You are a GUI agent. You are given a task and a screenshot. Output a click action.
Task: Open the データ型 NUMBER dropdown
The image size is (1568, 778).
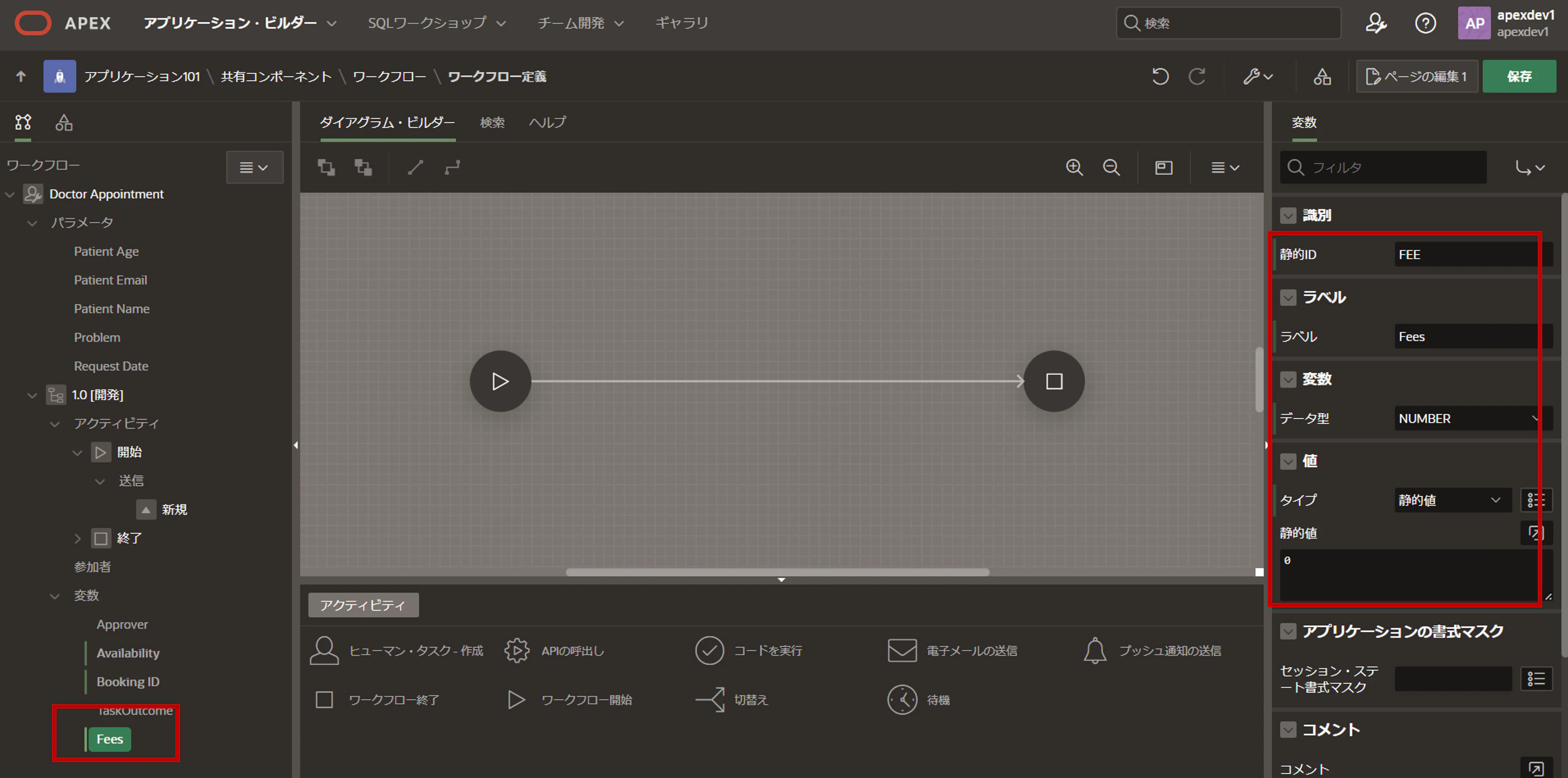click(1467, 419)
